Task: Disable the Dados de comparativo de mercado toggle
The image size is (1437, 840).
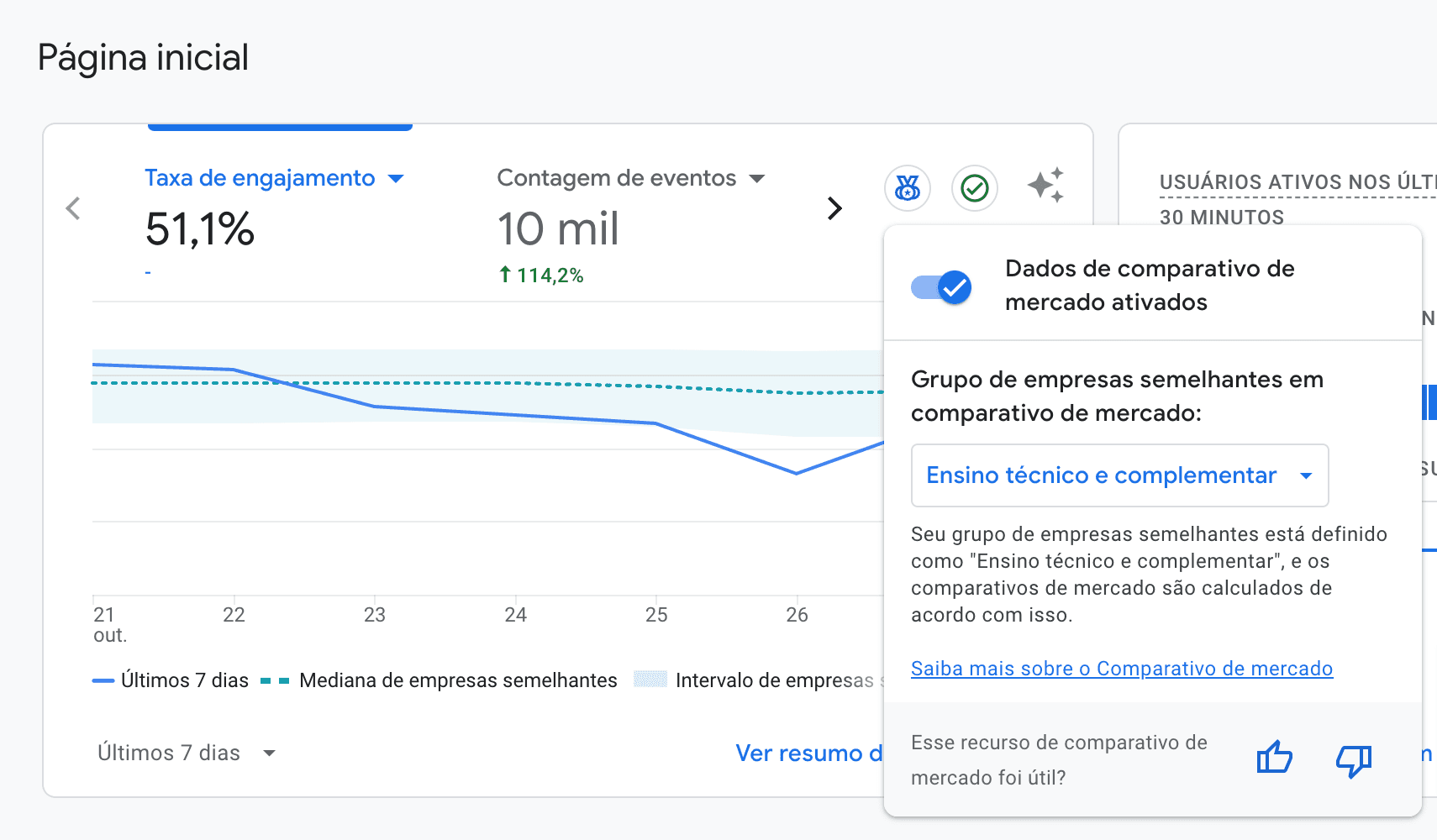Action: tap(940, 287)
